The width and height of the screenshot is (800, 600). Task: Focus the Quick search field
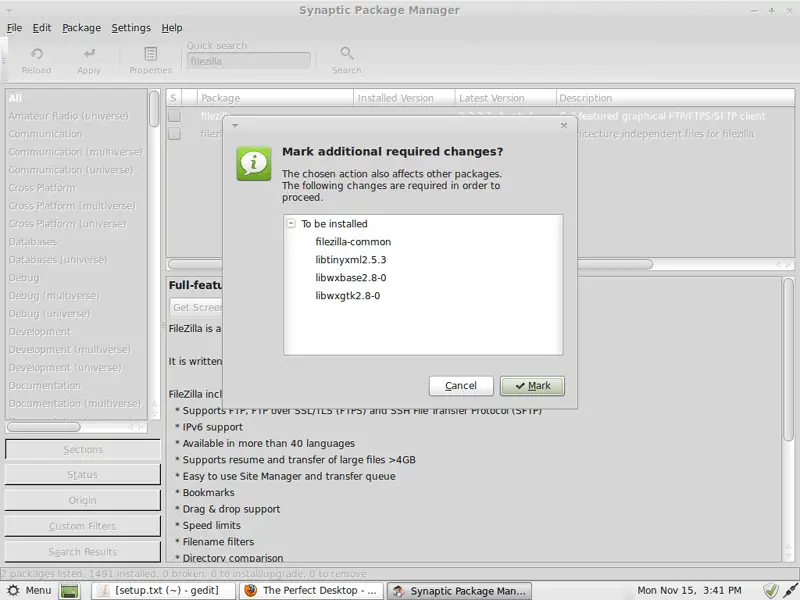249,61
